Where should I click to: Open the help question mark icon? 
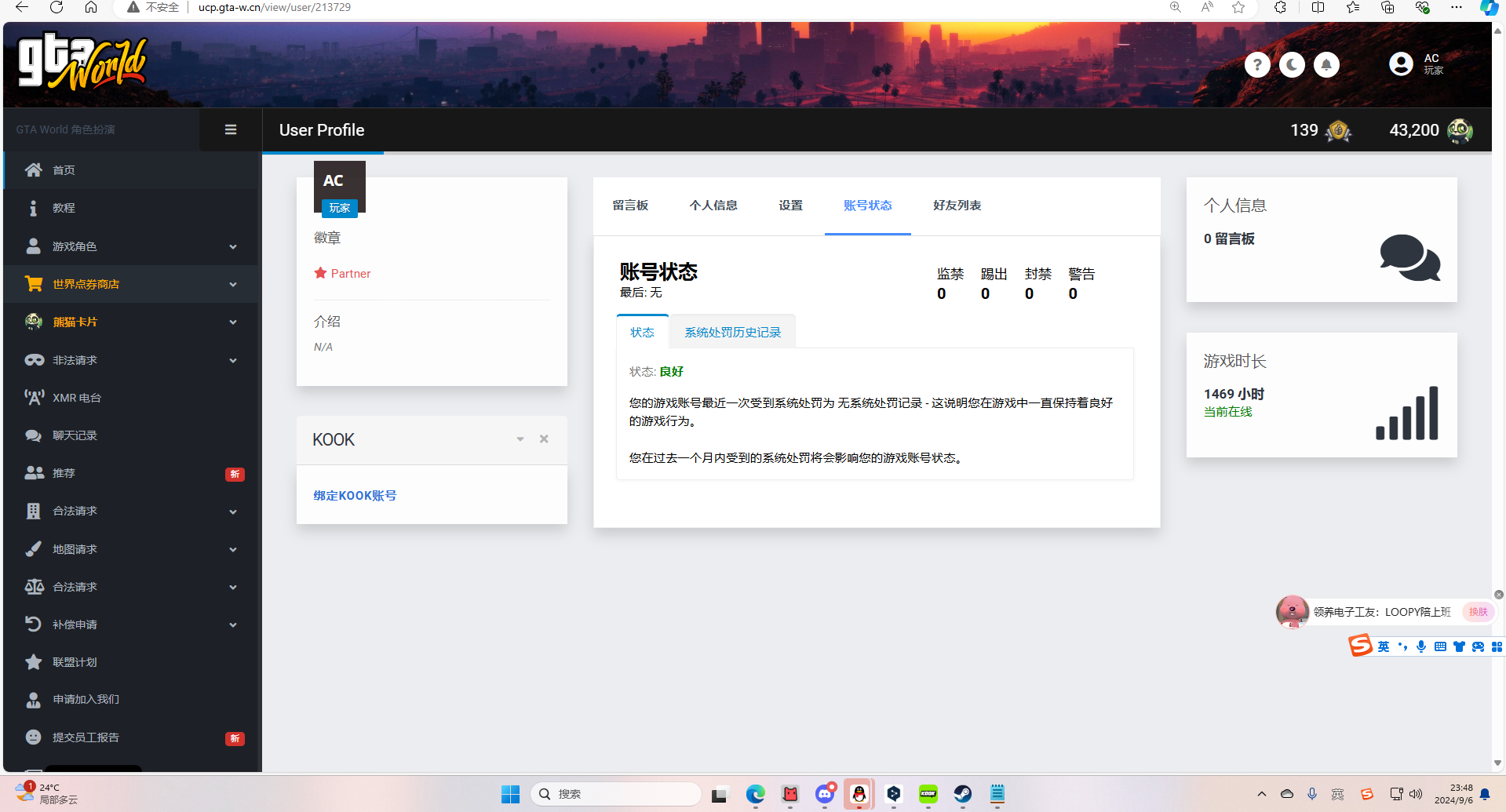click(x=1257, y=65)
